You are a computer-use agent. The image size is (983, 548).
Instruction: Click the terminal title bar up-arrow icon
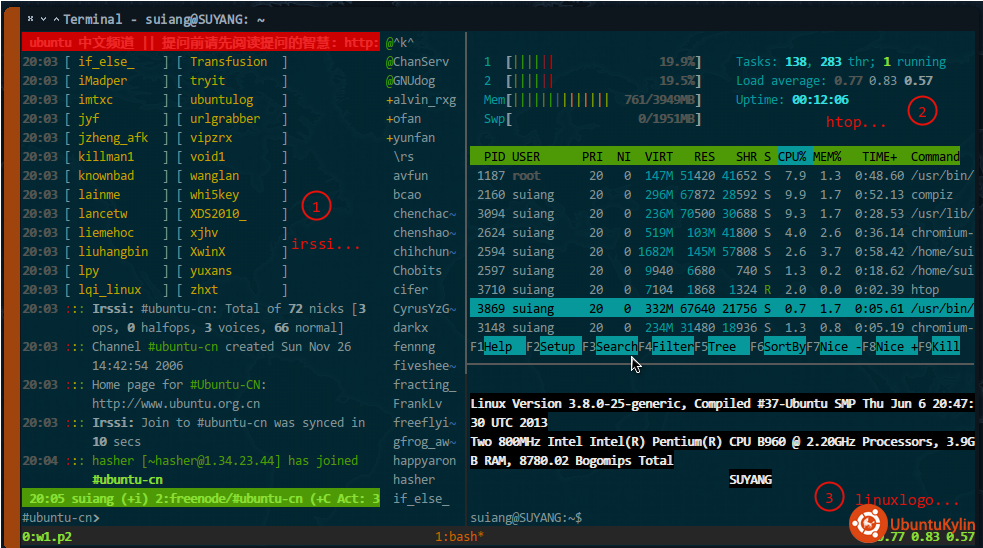(x=56, y=19)
